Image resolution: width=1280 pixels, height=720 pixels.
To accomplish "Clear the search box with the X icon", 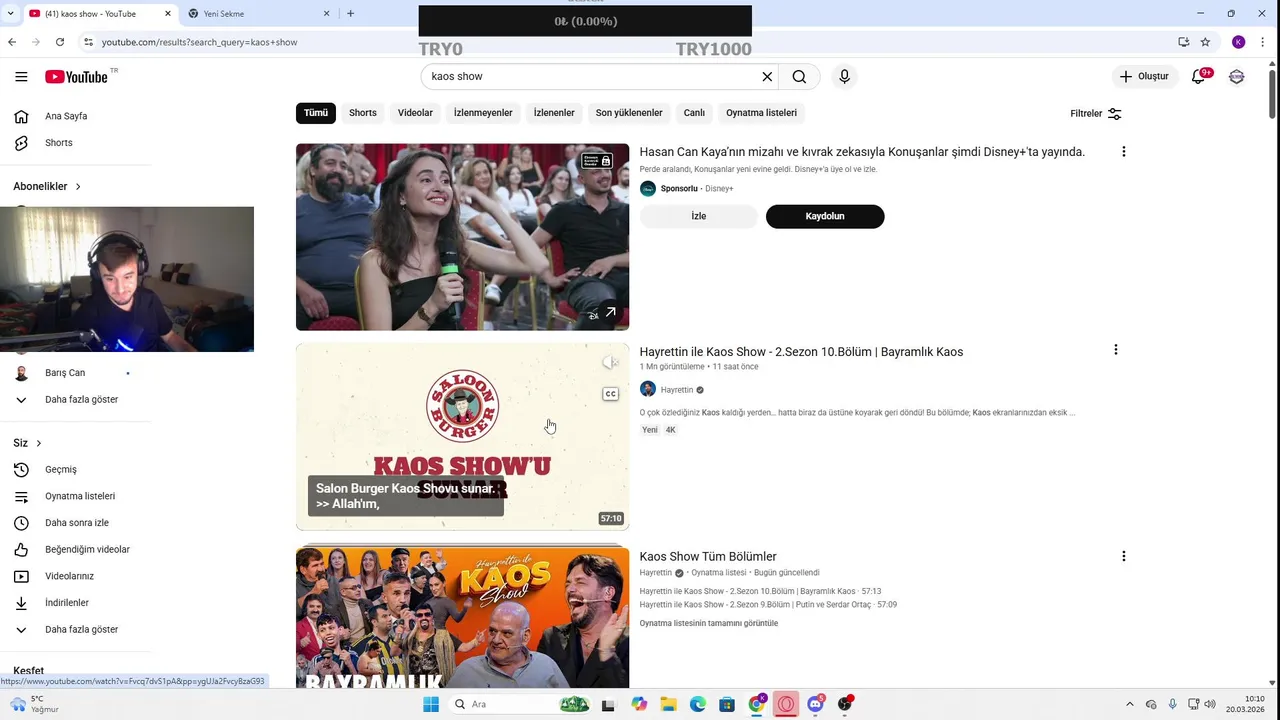I will [x=767, y=77].
